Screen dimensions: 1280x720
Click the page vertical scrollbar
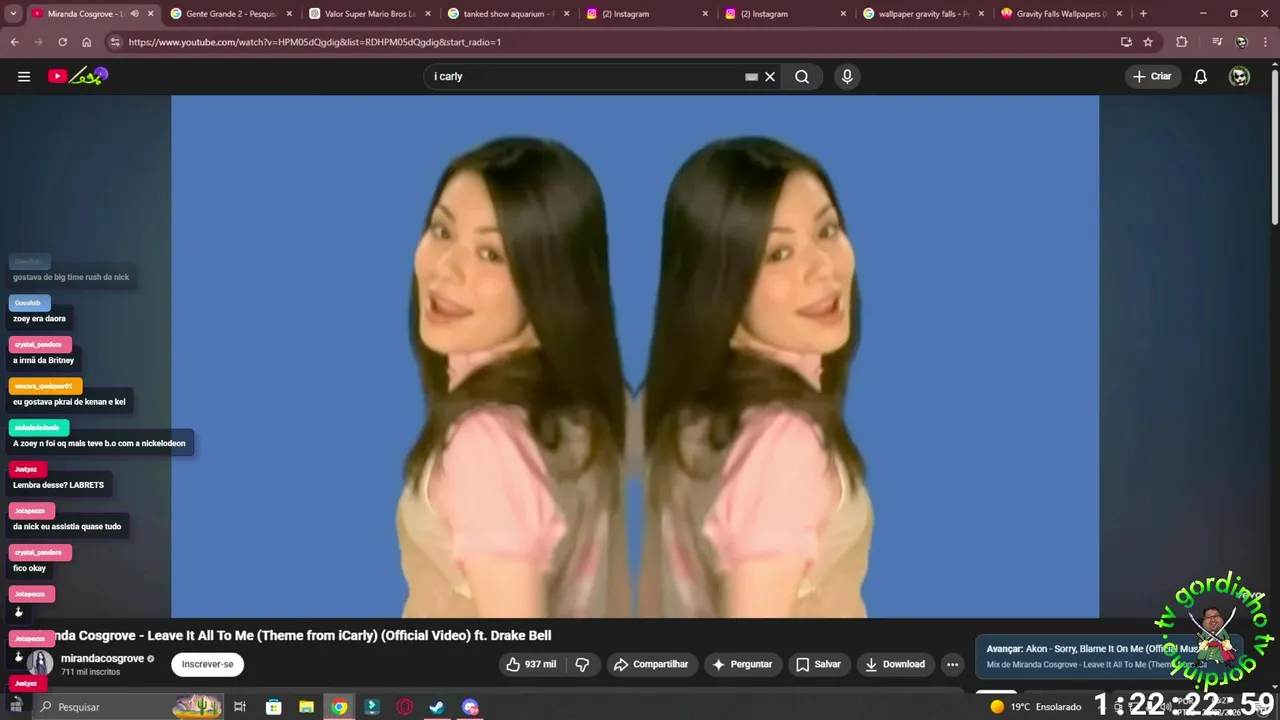1274,145
